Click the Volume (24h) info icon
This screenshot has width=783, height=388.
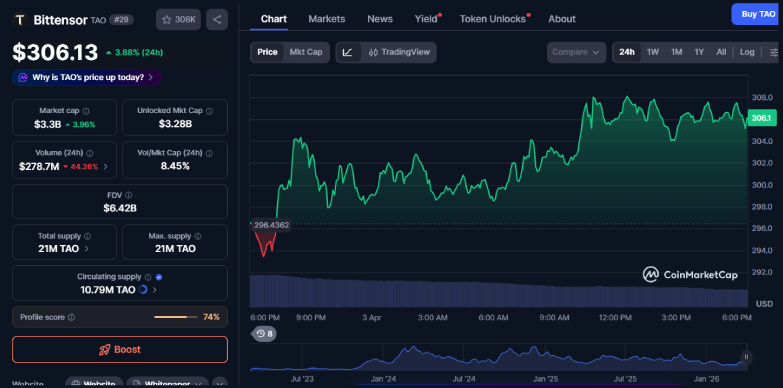(x=89, y=153)
